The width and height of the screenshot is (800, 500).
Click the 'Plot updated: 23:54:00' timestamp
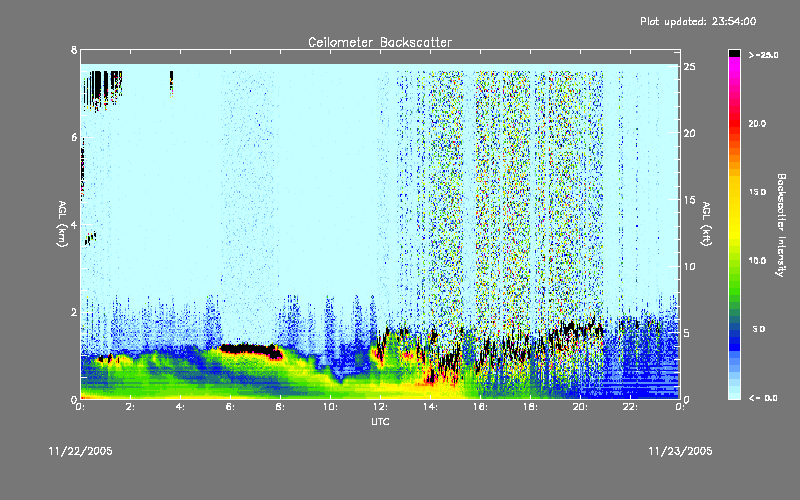coord(698,21)
